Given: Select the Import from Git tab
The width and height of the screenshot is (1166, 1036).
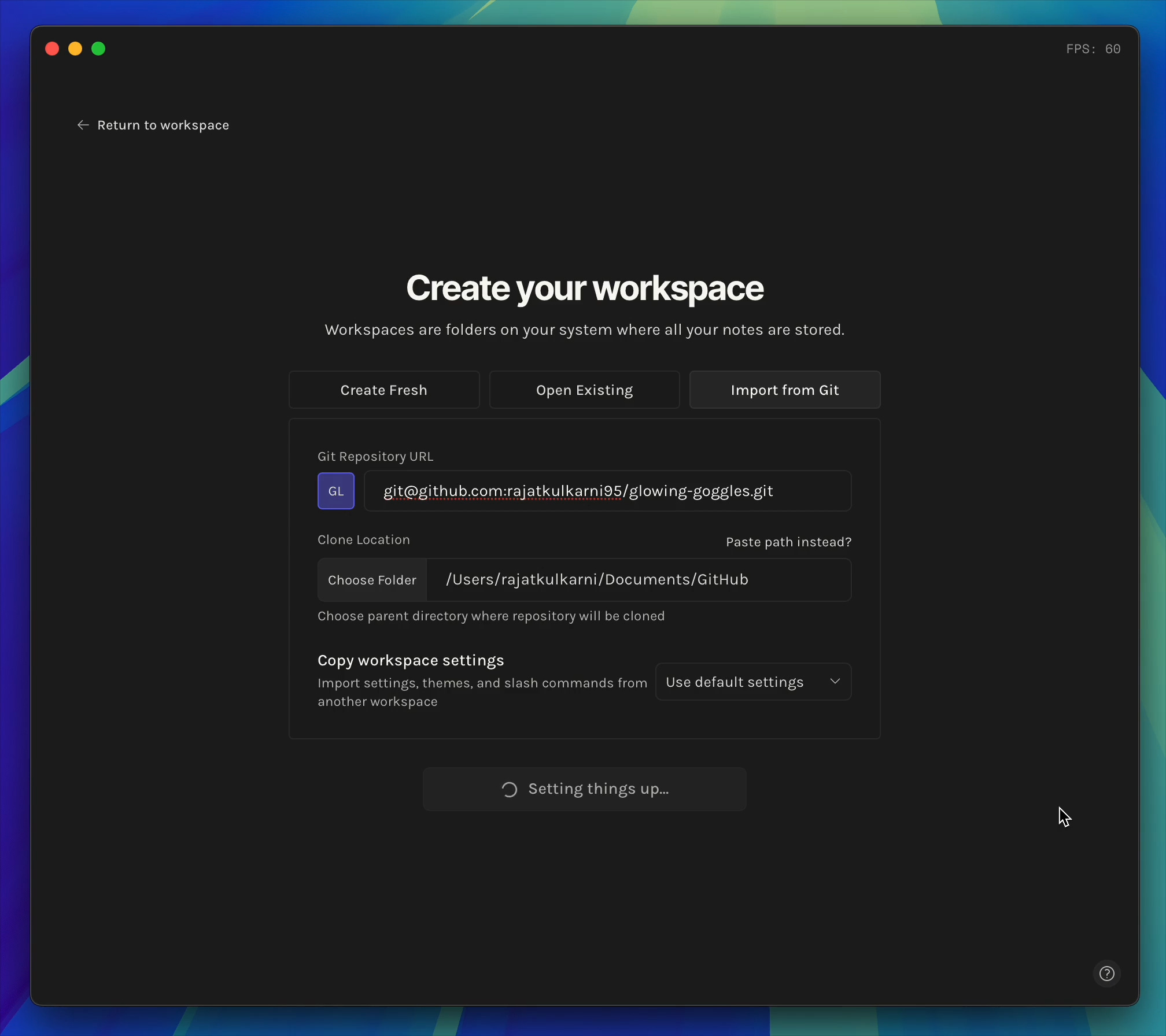Looking at the screenshot, I should [x=784, y=390].
